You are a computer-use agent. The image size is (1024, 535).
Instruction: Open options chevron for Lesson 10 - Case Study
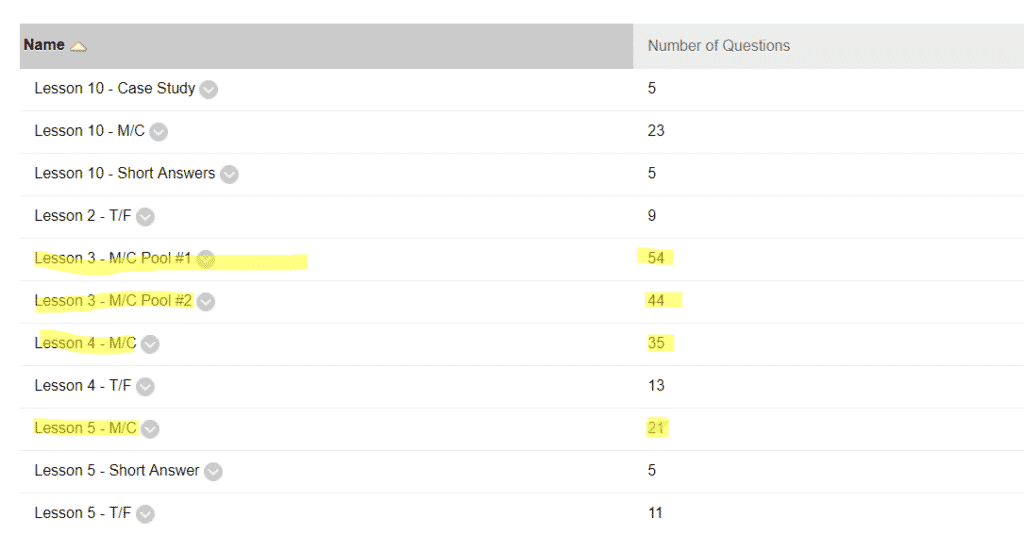208,89
